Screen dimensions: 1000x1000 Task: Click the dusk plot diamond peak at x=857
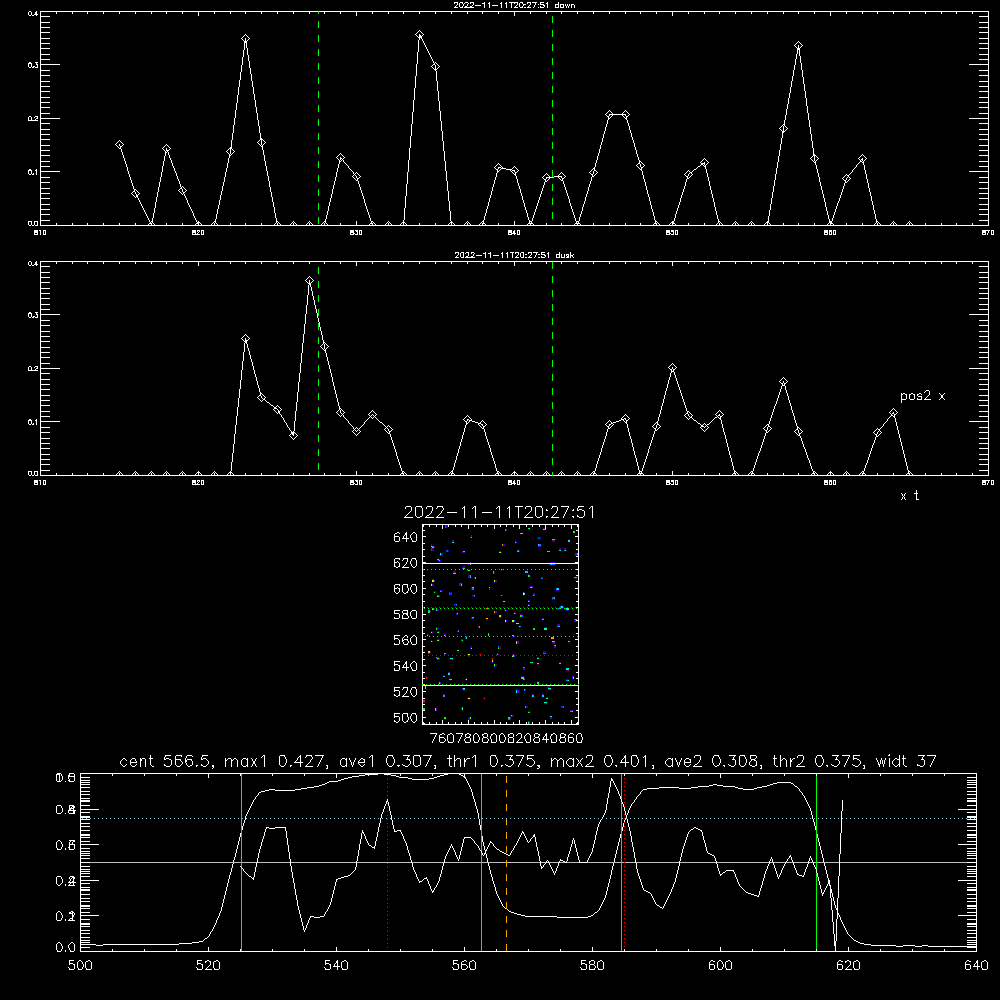pyautogui.click(x=783, y=382)
